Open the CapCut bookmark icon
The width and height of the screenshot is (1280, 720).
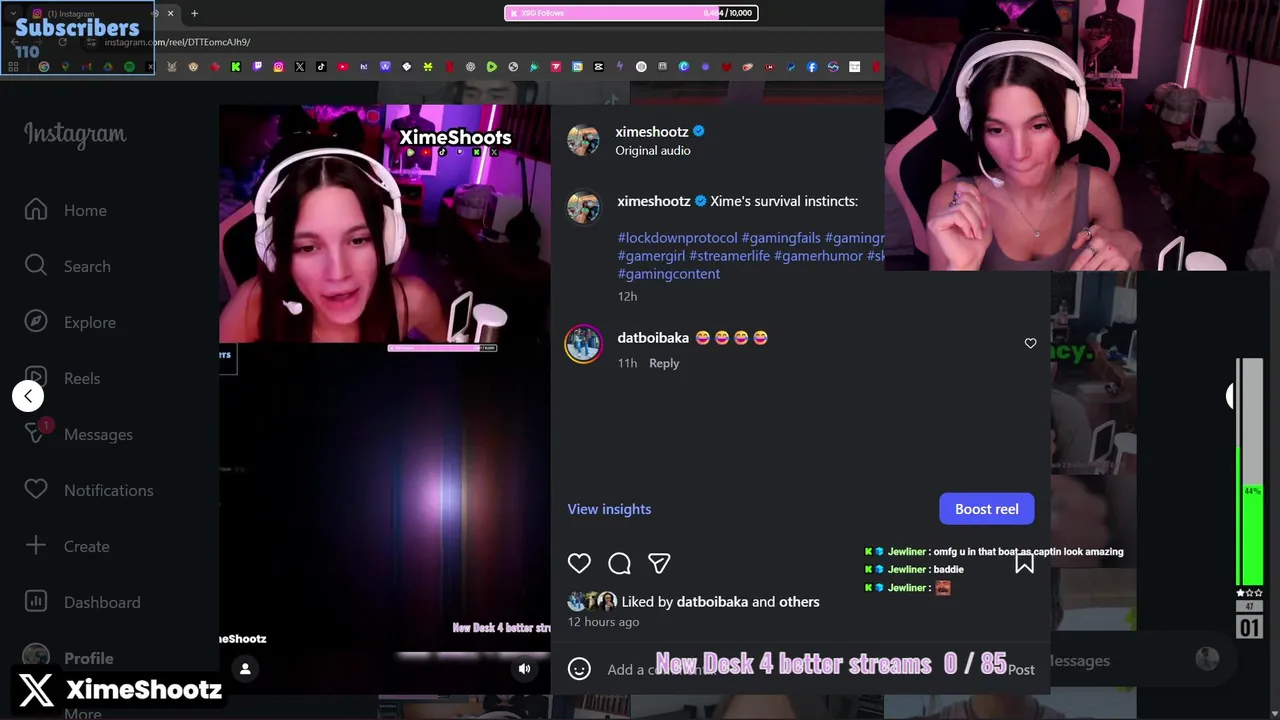[x=598, y=67]
